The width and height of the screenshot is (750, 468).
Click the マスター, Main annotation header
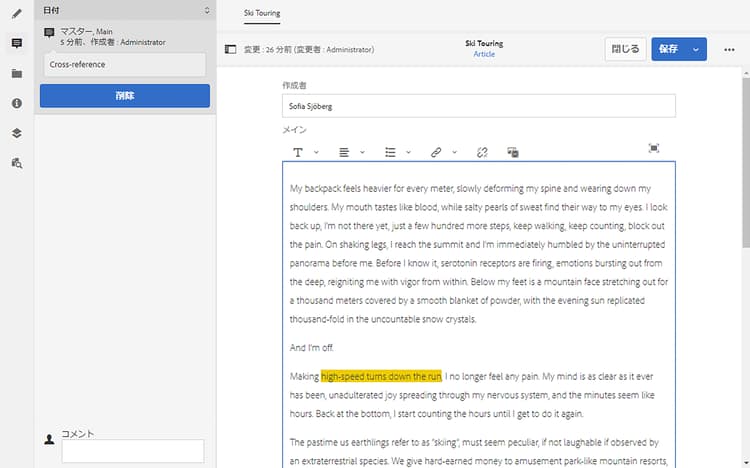(86, 32)
